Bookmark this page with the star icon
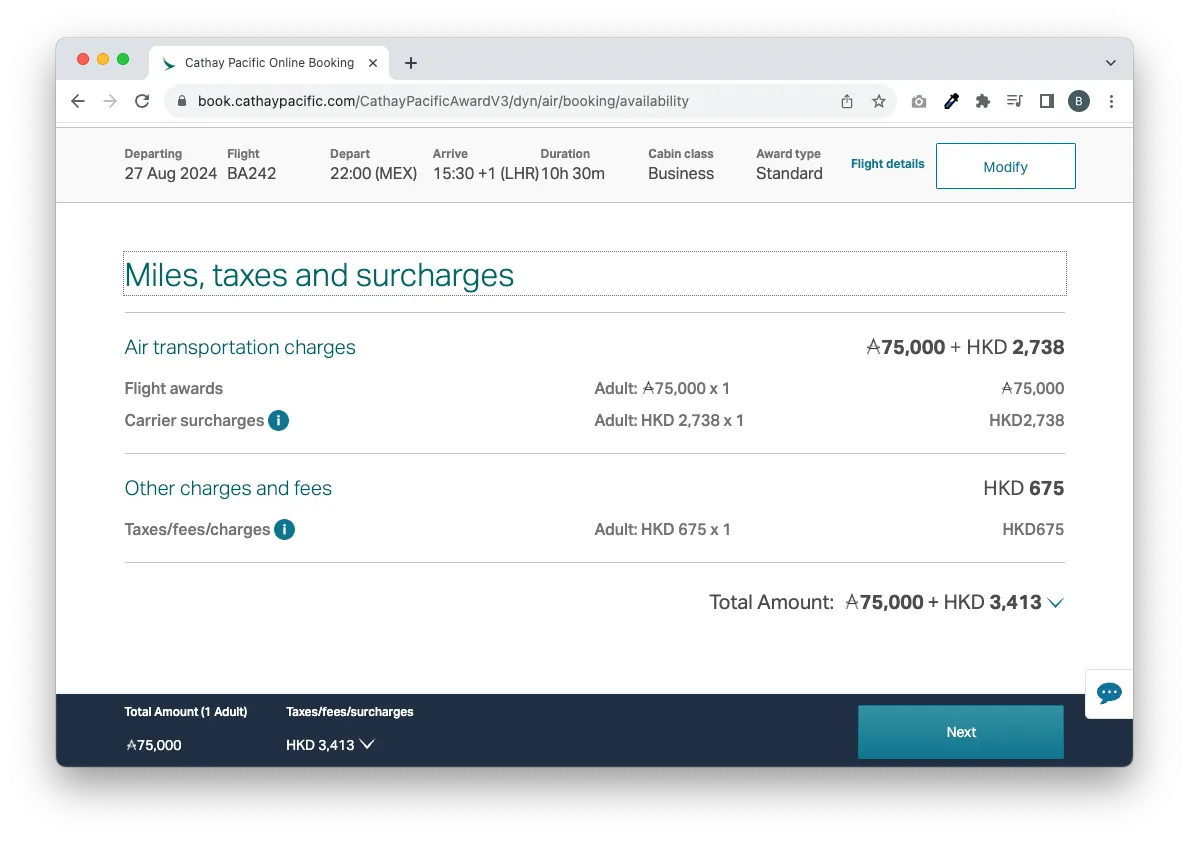This screenshot has width=1189, height=841. tap(879, 101)
